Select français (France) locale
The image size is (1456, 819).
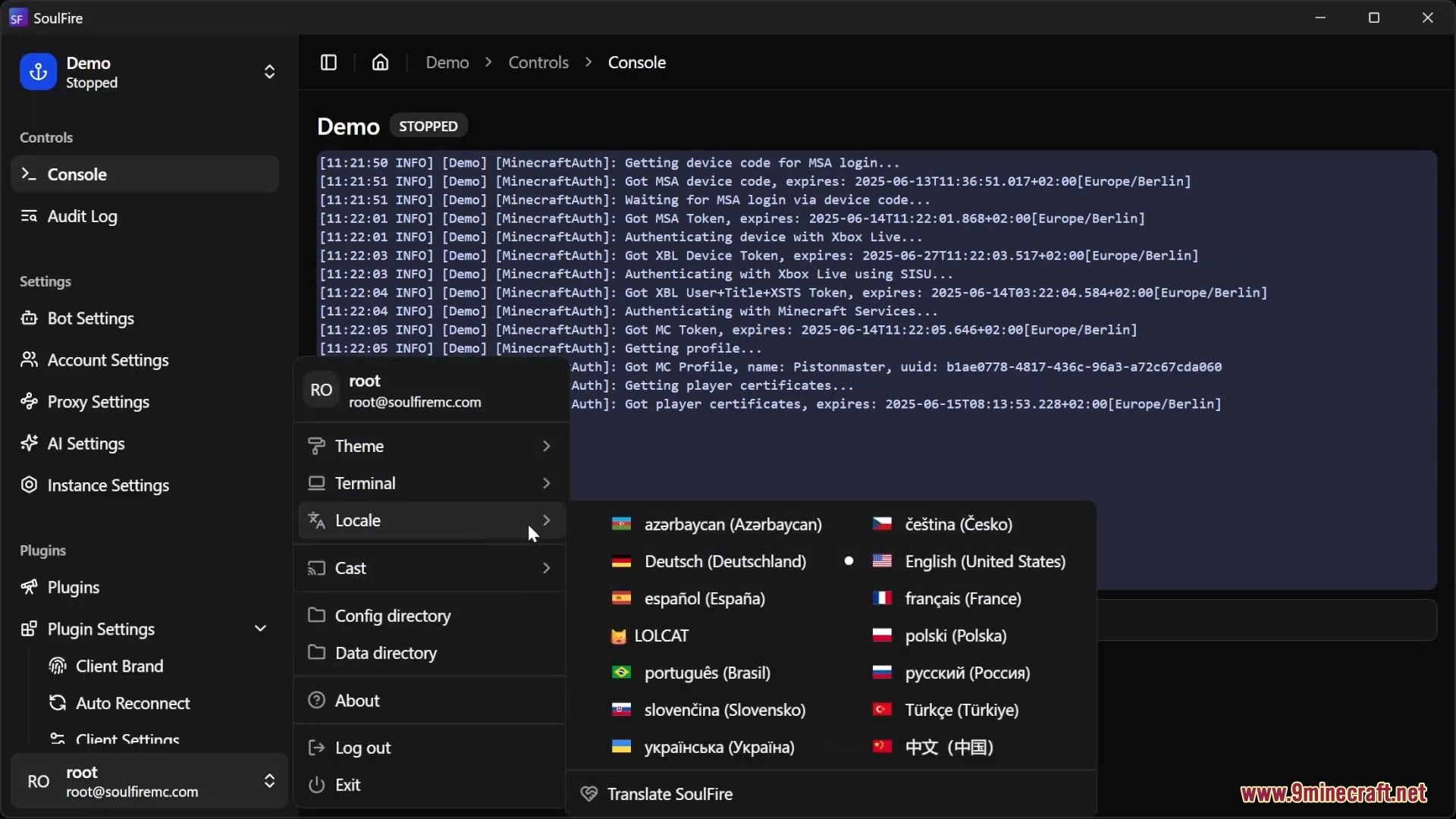click(962, 598)
